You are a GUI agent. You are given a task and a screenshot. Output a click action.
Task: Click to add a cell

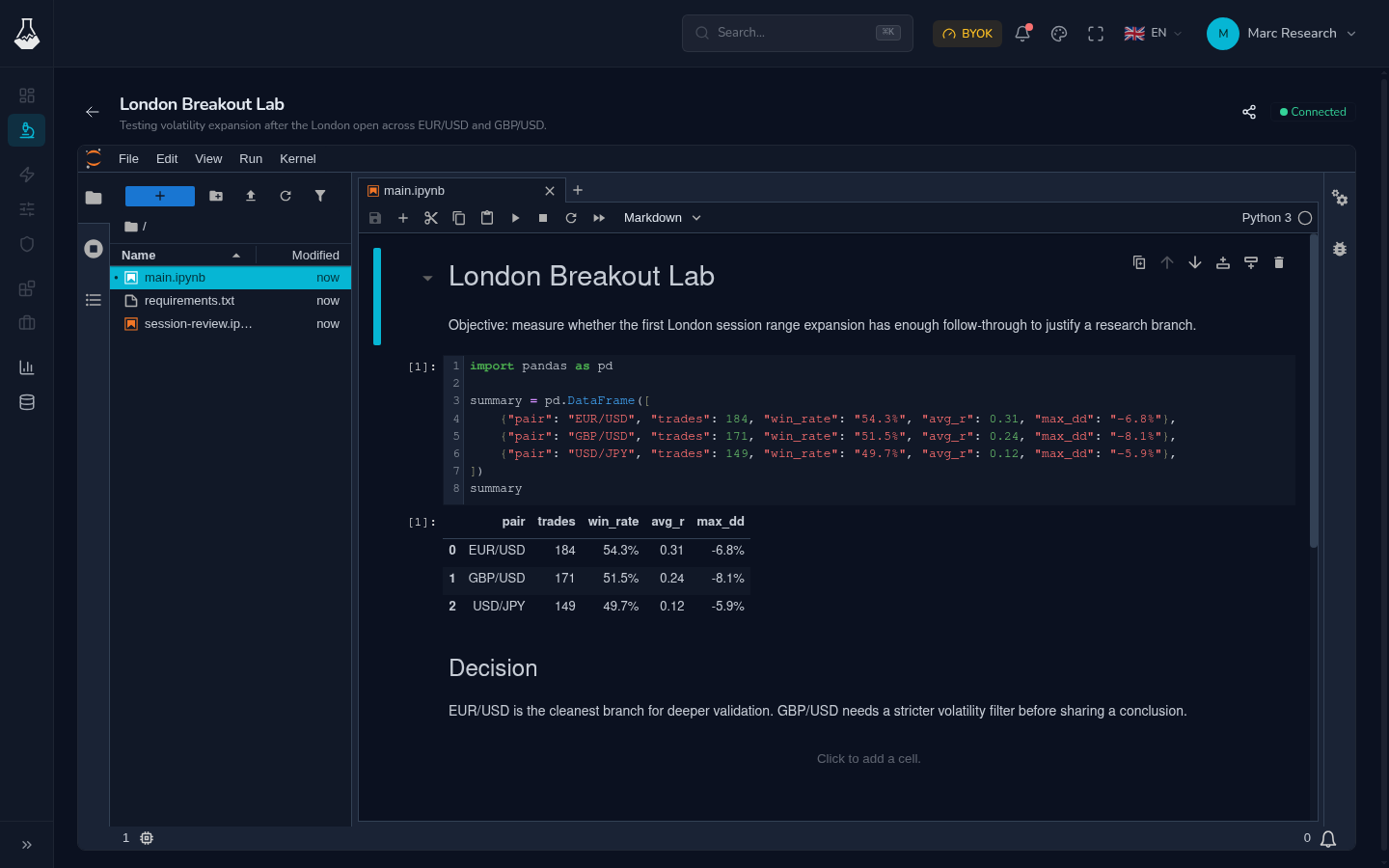869,759
